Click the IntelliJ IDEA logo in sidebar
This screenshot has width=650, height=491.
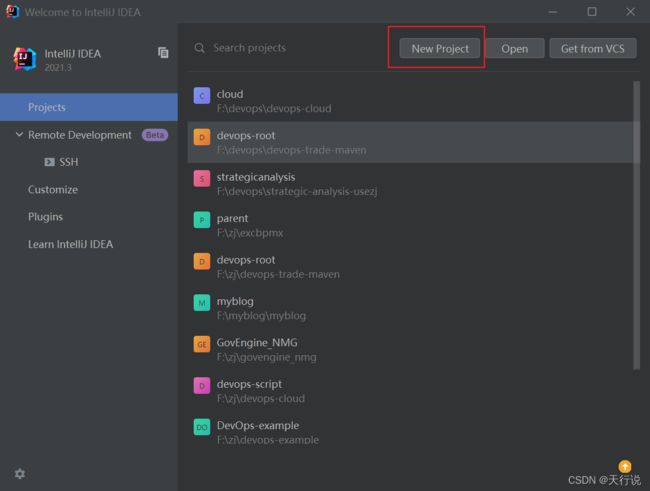coord(24,59)
